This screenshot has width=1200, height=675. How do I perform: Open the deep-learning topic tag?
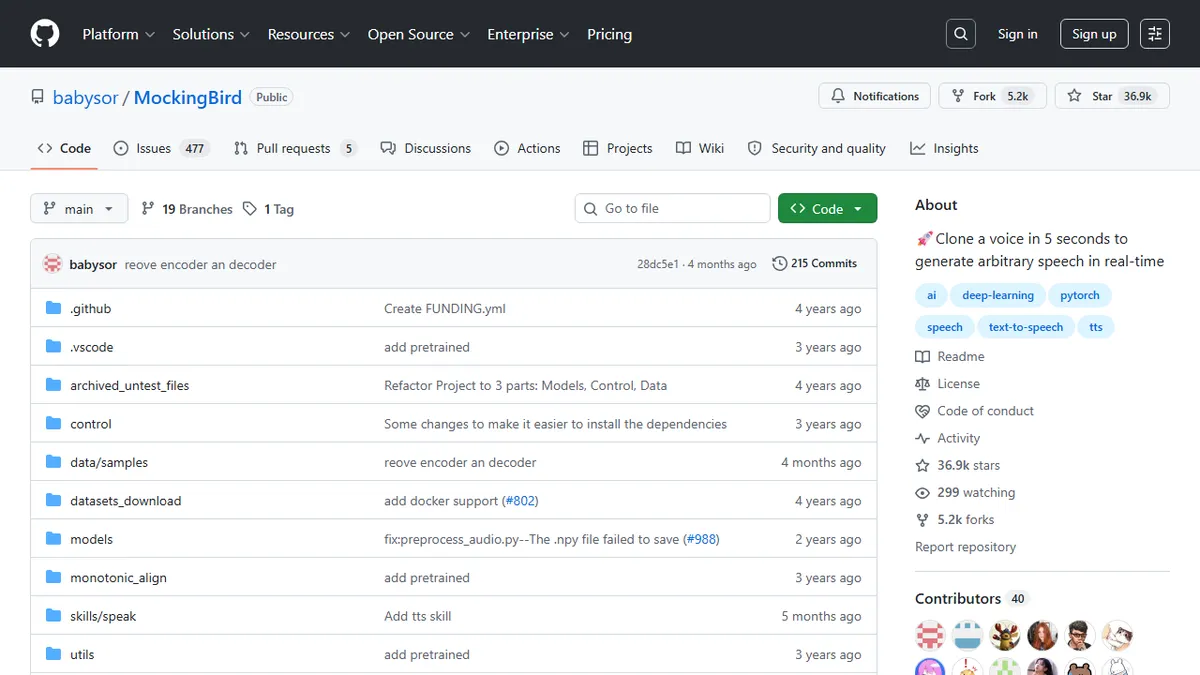(998, 295)
